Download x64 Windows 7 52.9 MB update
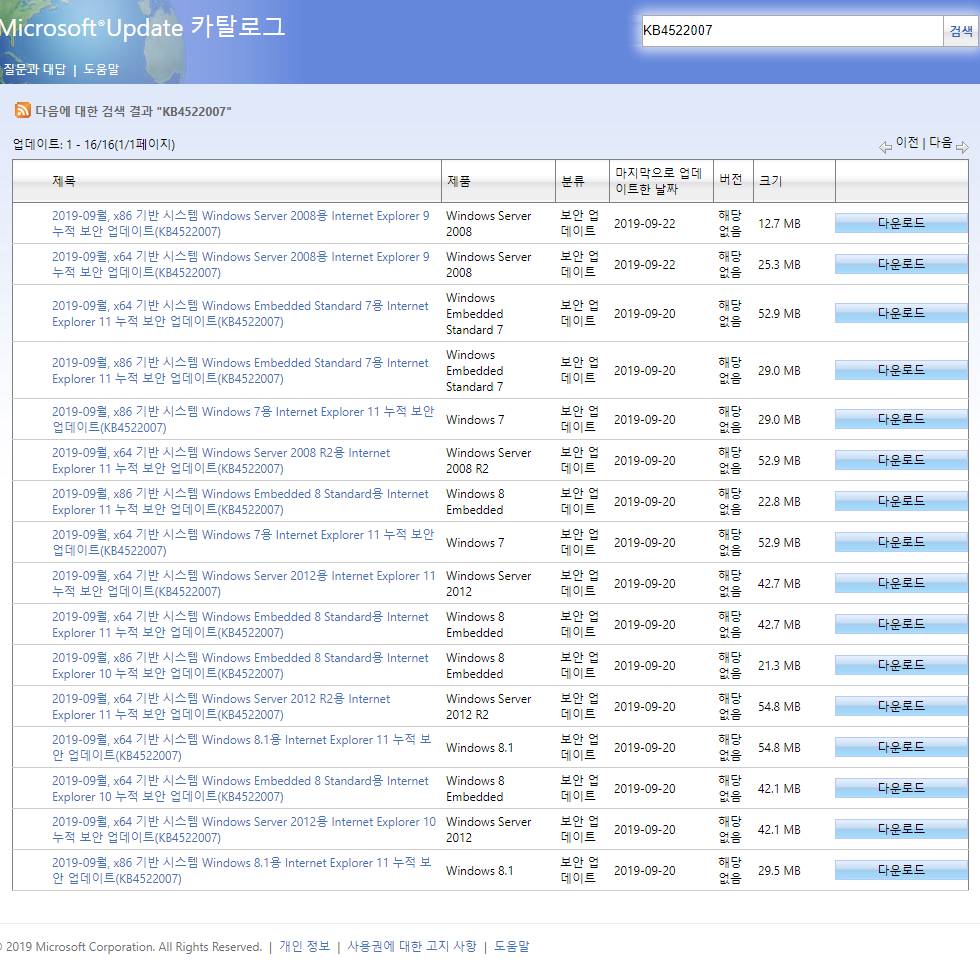Screen dimensions: 980x966 (901, 542)
